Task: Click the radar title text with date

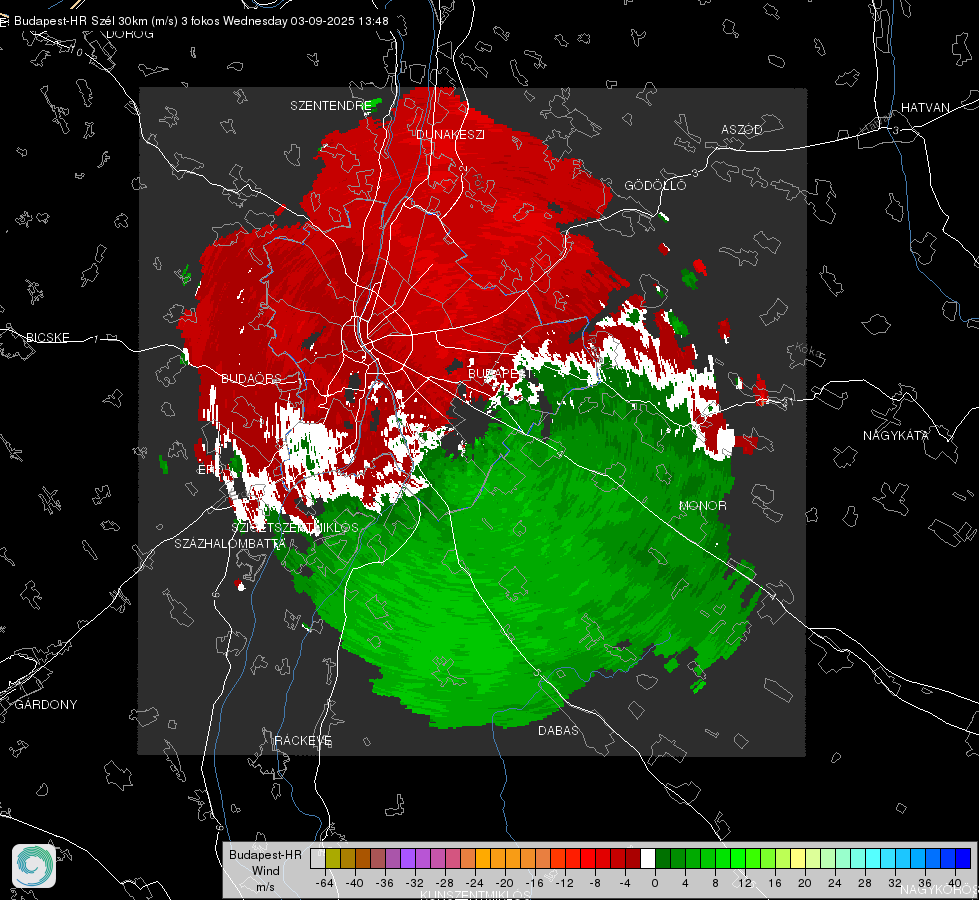Action: point(201,21)
